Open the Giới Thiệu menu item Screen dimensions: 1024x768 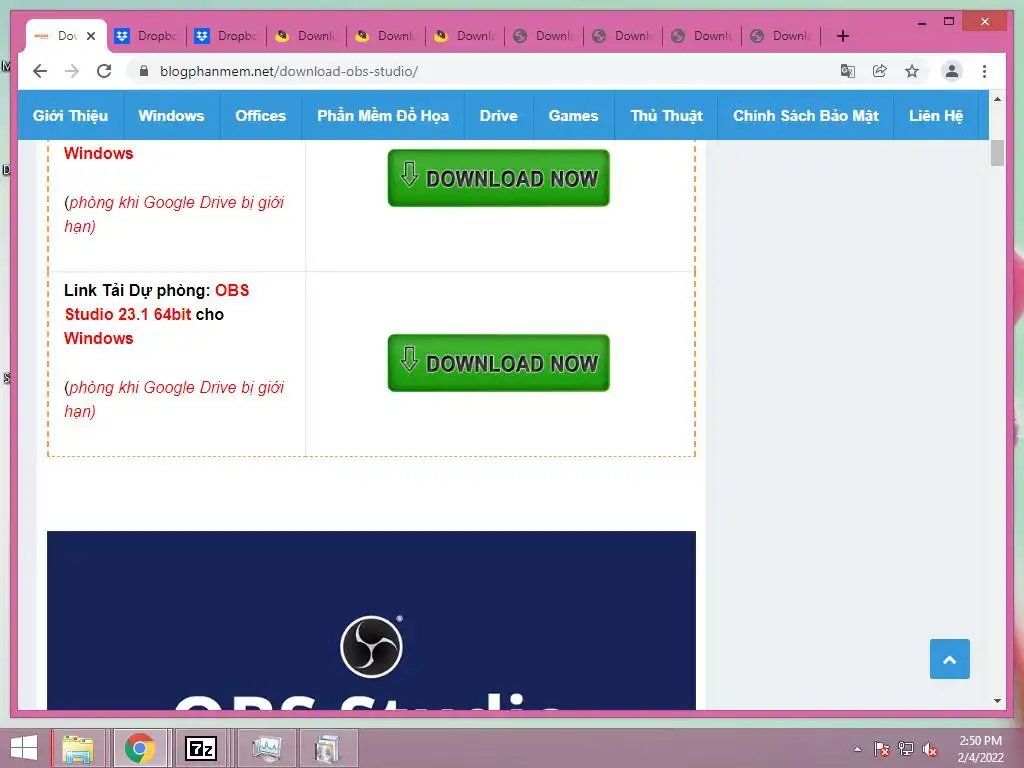[70, 116]
